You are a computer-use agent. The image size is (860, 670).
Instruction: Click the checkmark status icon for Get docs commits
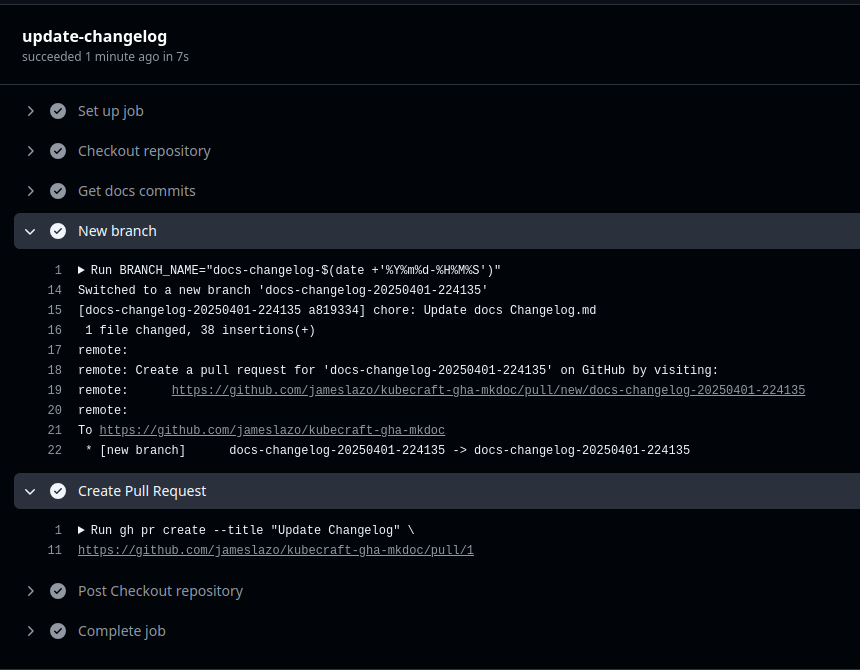[x=58, y=191]
